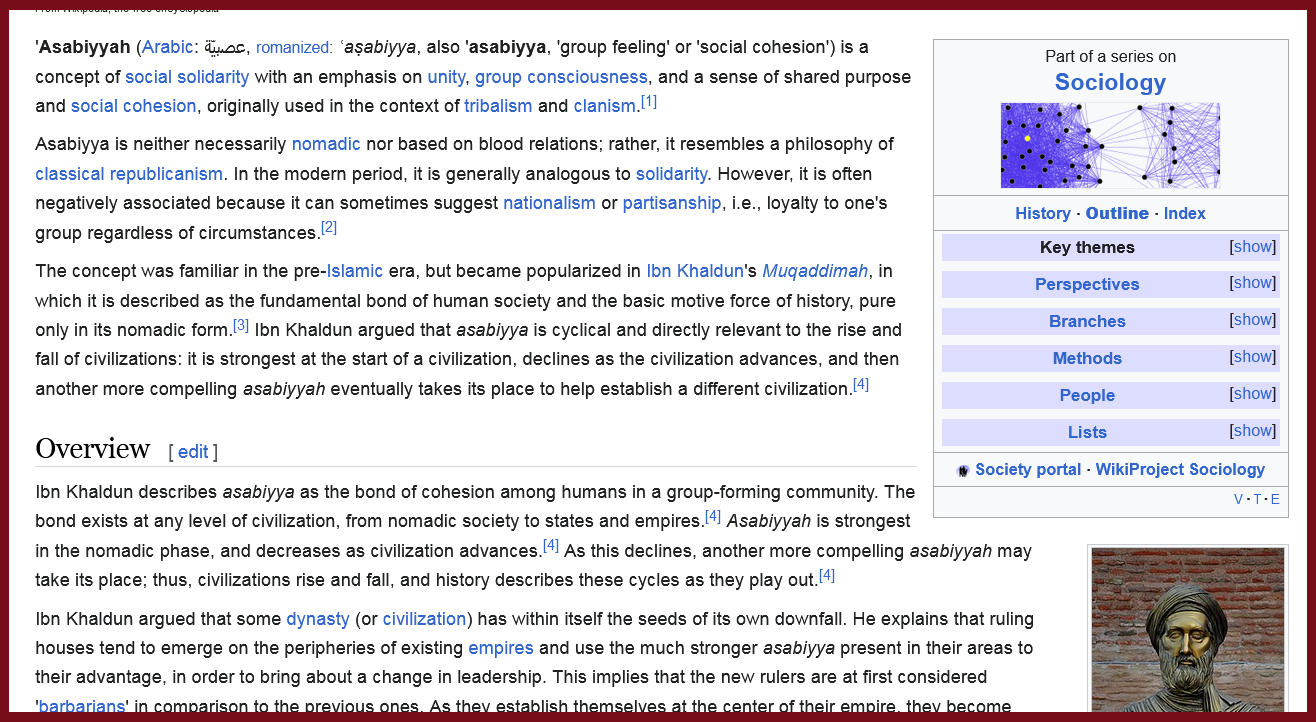Open the Sociology series title link
Screen dimensions: 1316x722
(x=1110, y=82)
